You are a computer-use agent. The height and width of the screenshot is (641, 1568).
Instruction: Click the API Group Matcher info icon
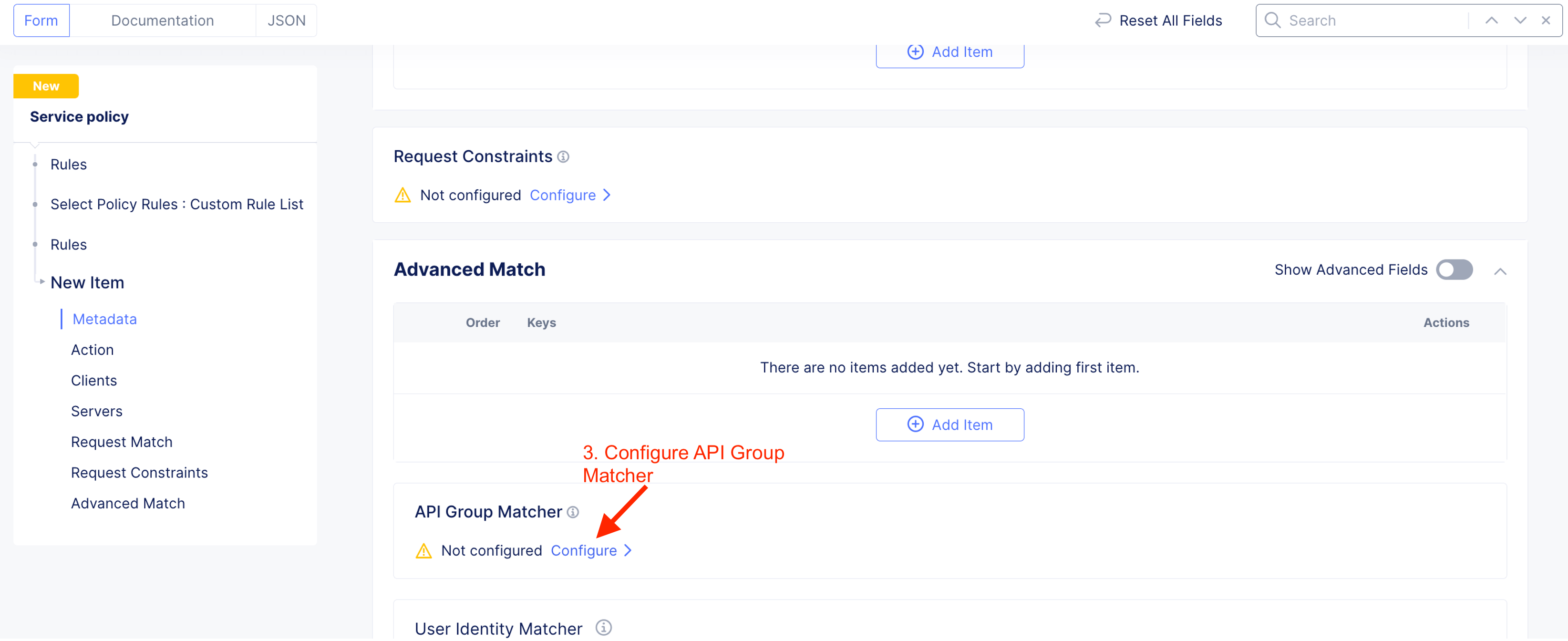(573, 513)
